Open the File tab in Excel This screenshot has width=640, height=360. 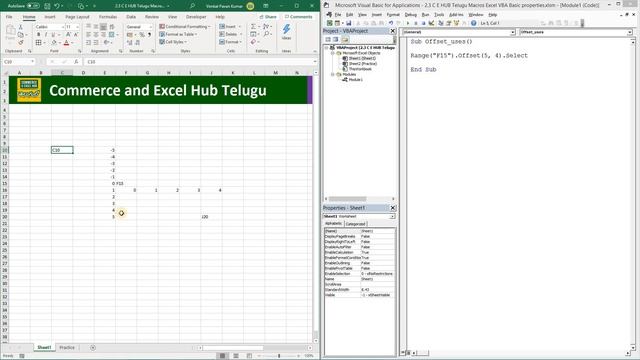pyautogui.click(x=9, y=17)
